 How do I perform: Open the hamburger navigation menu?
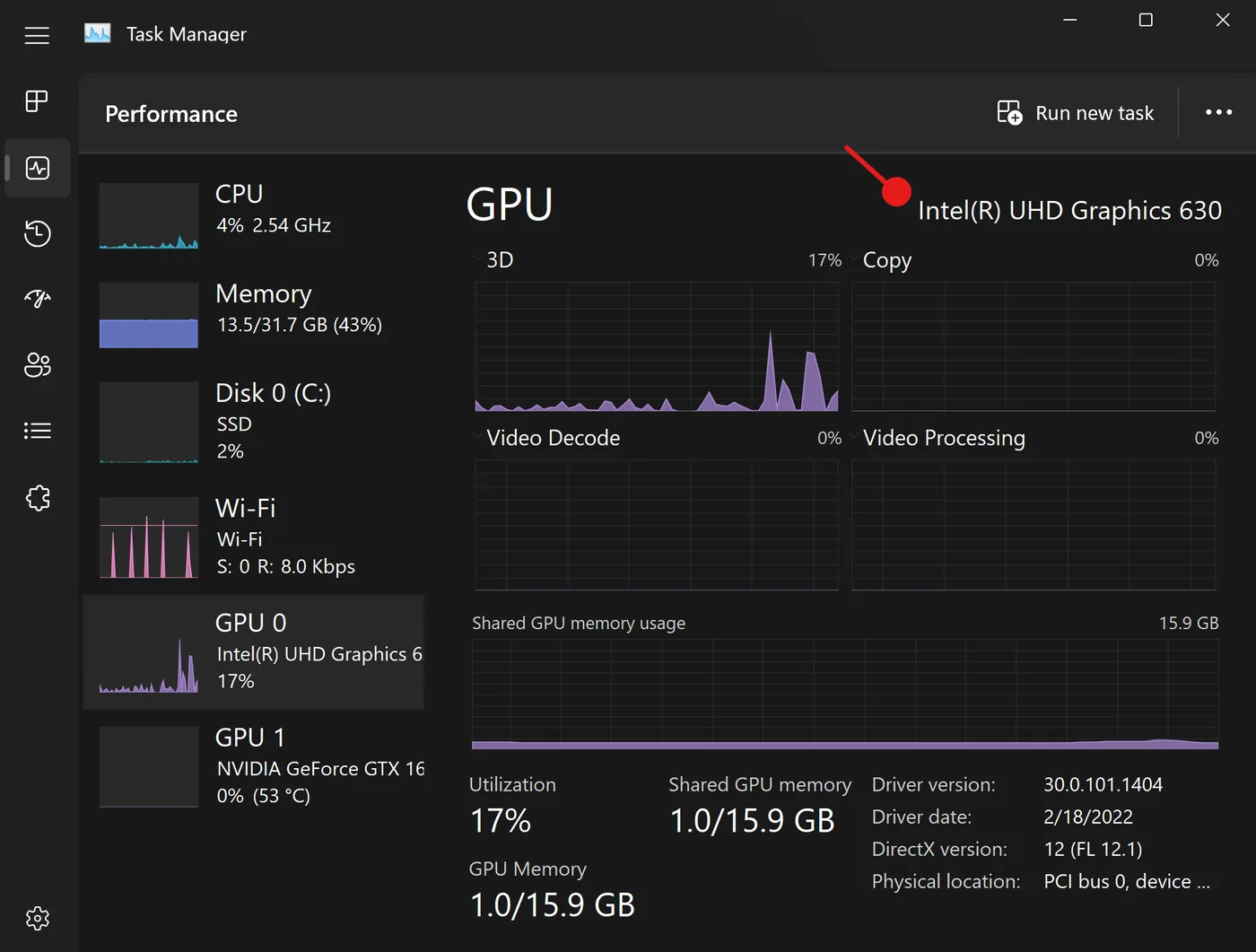[x=37, y=35]
